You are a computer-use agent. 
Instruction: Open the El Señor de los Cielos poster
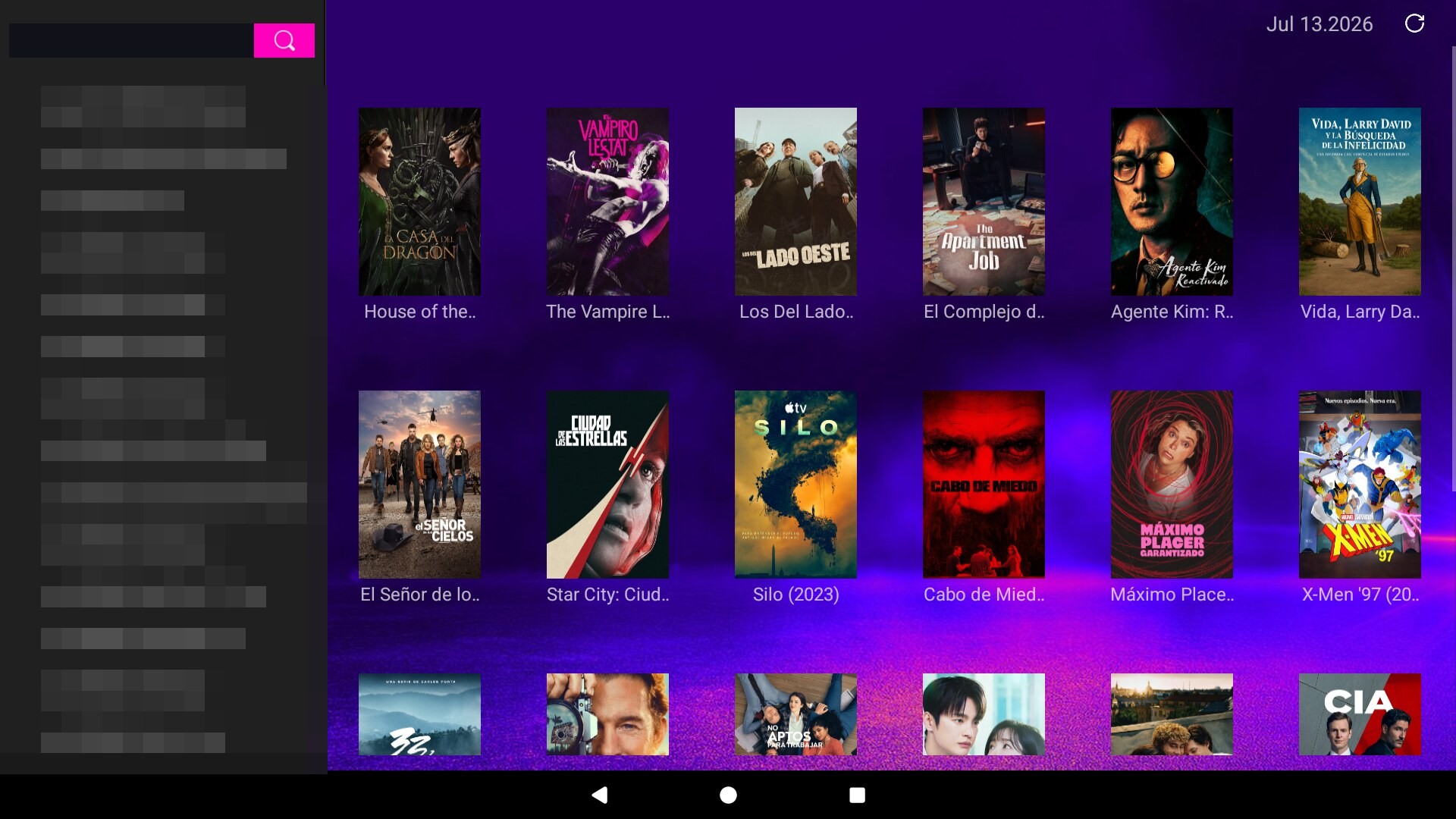(419, 485)
